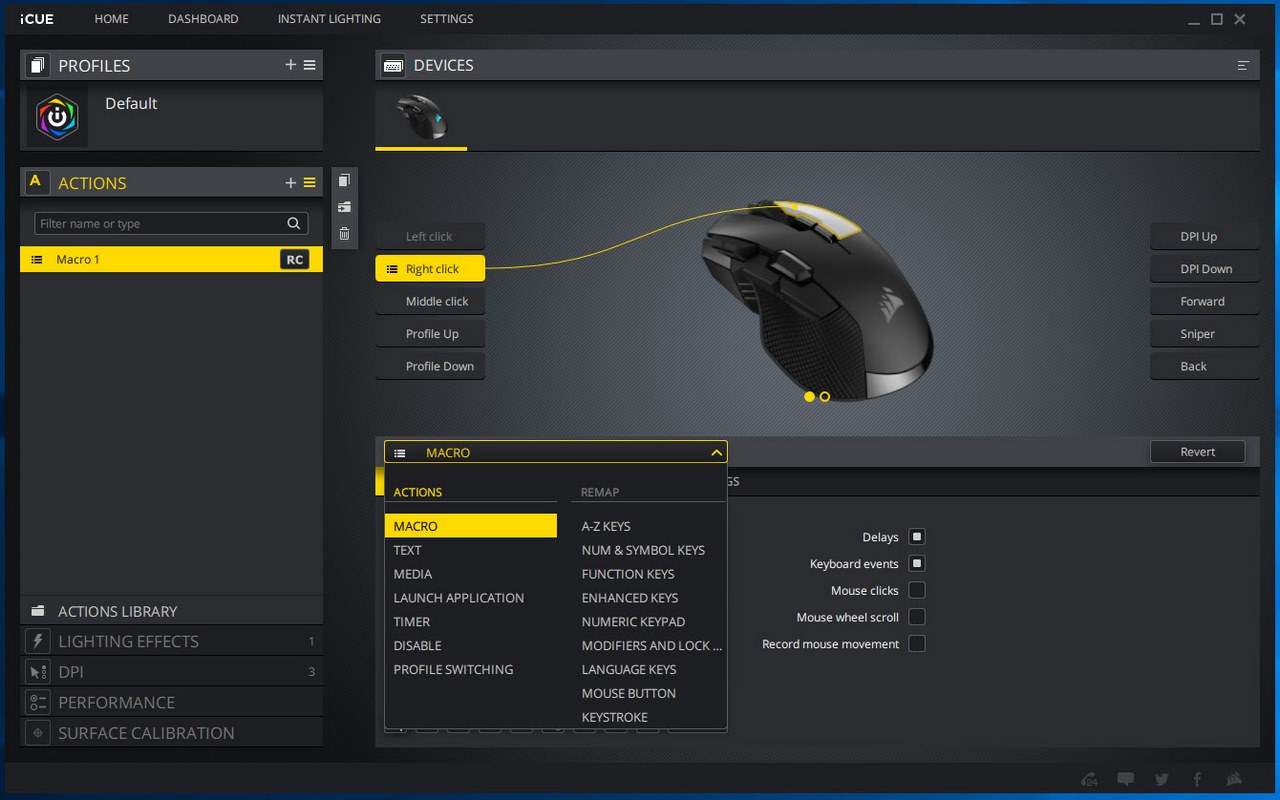Open the DASHBOARD tab
This screenshot has height=800, width=1280.
coord(203,19)
